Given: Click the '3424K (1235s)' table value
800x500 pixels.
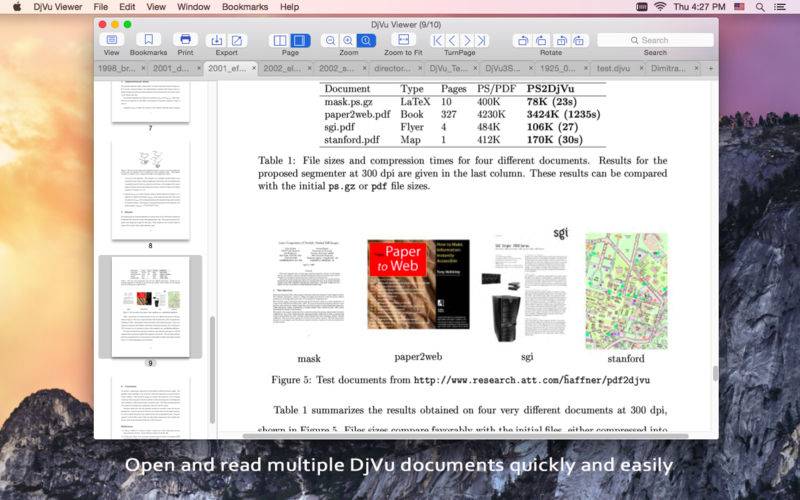Looking at the screenshot, I should [x=563, y=114].
